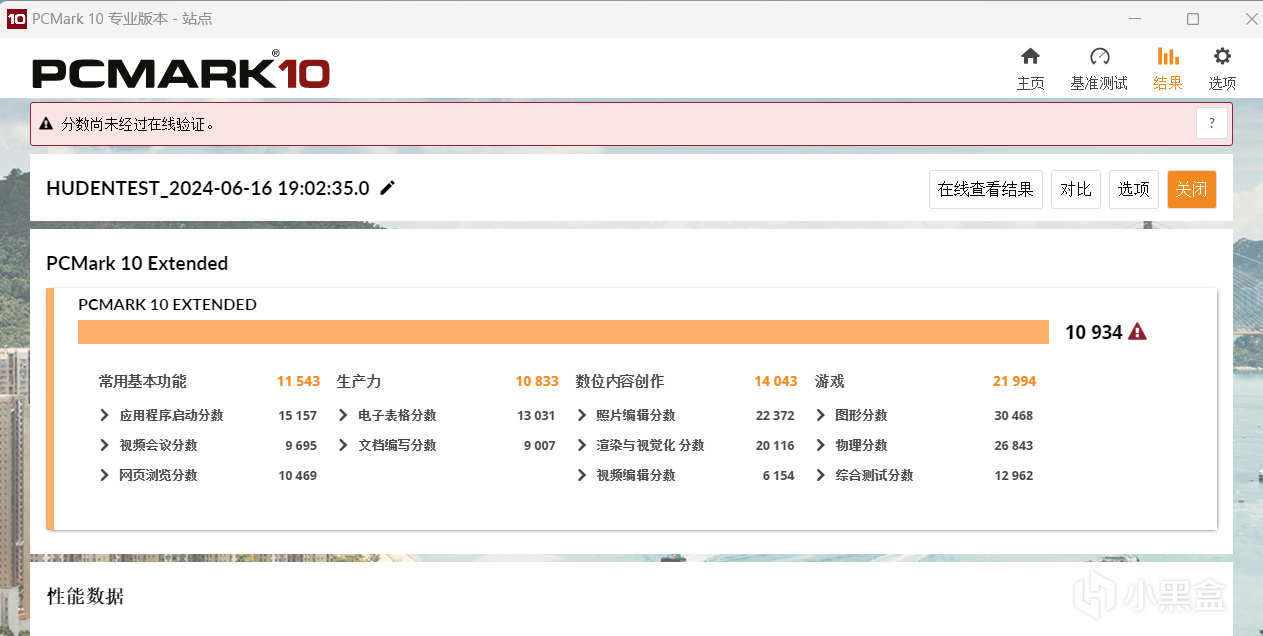Click the value 9 007

[x=539, y=445]
